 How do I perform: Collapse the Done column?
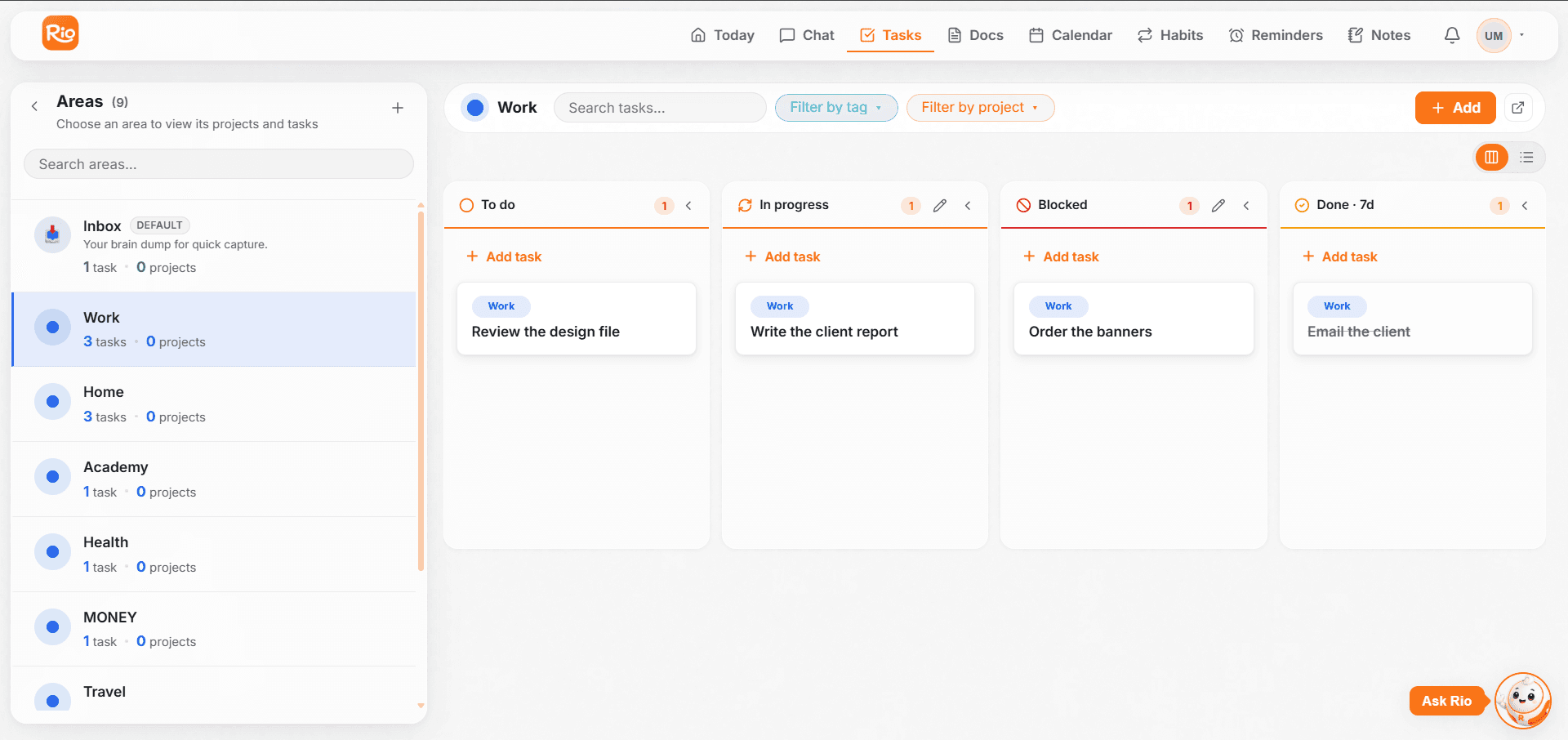coord(1525,205)
